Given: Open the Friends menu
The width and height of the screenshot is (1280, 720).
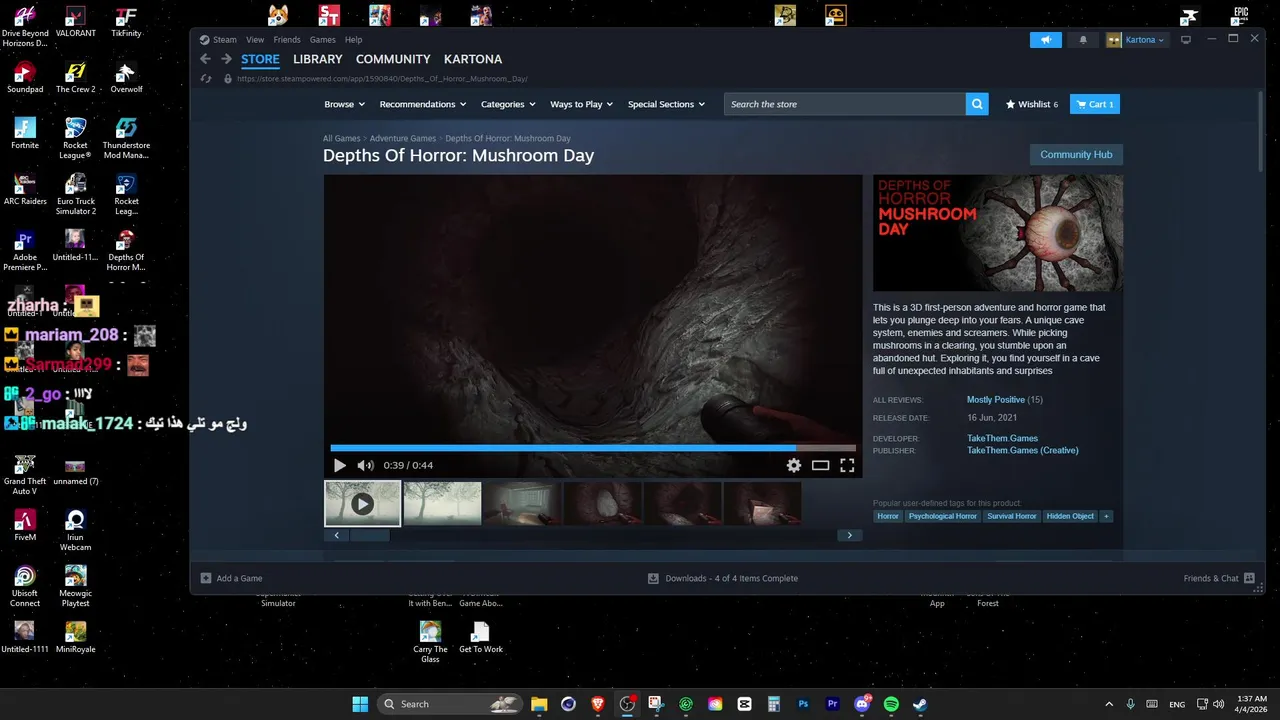Looking at the screenshot, I should [x=287, y=40].
